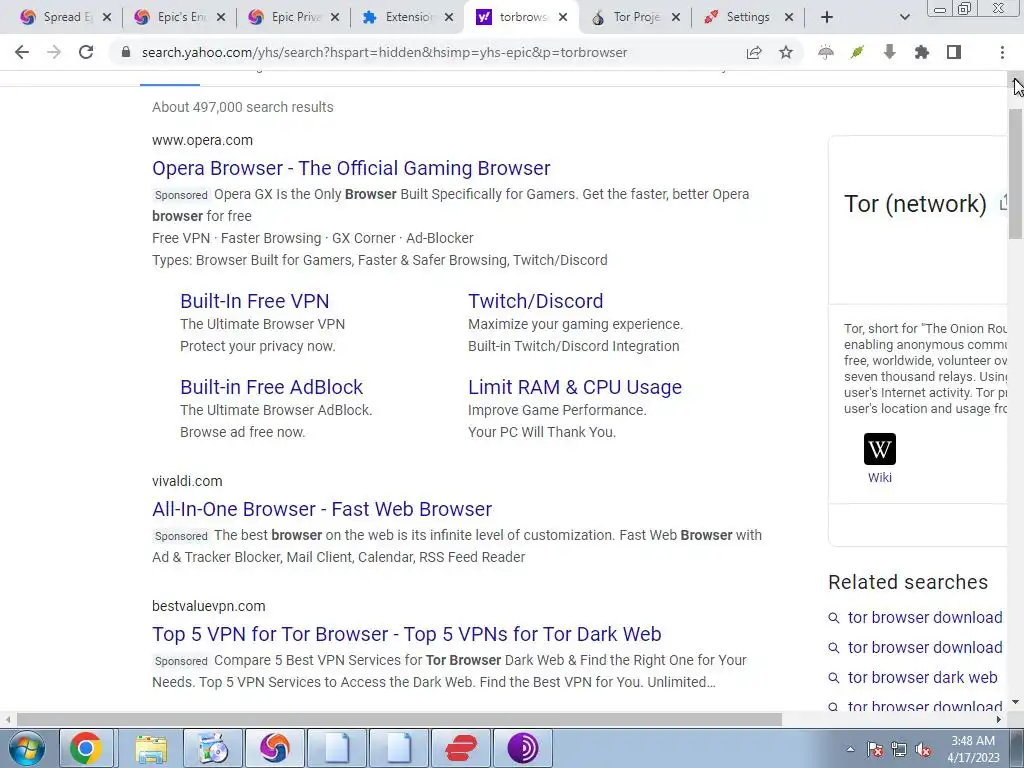The width and height of the screenshot is (1024, 768).
Task: Click the padlock site info icon
Action: coord(126,52)
